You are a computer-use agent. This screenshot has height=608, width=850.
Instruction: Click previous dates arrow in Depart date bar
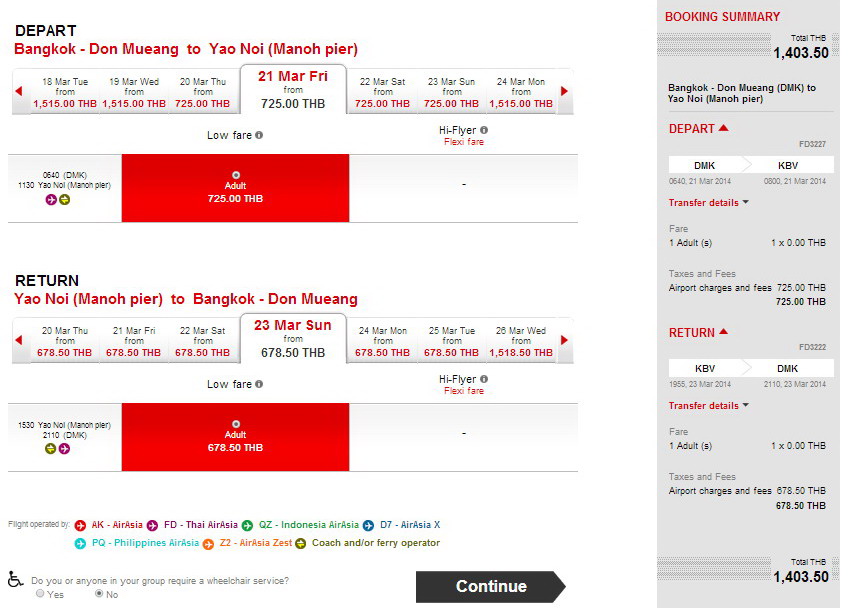tap(18, 92)
